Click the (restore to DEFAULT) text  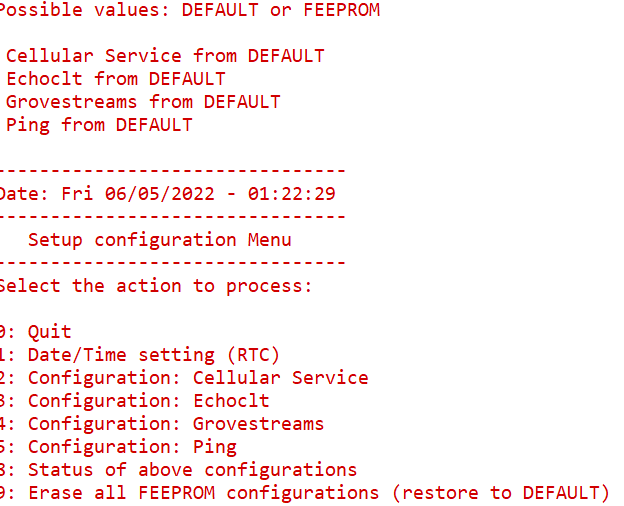(501, 493)
